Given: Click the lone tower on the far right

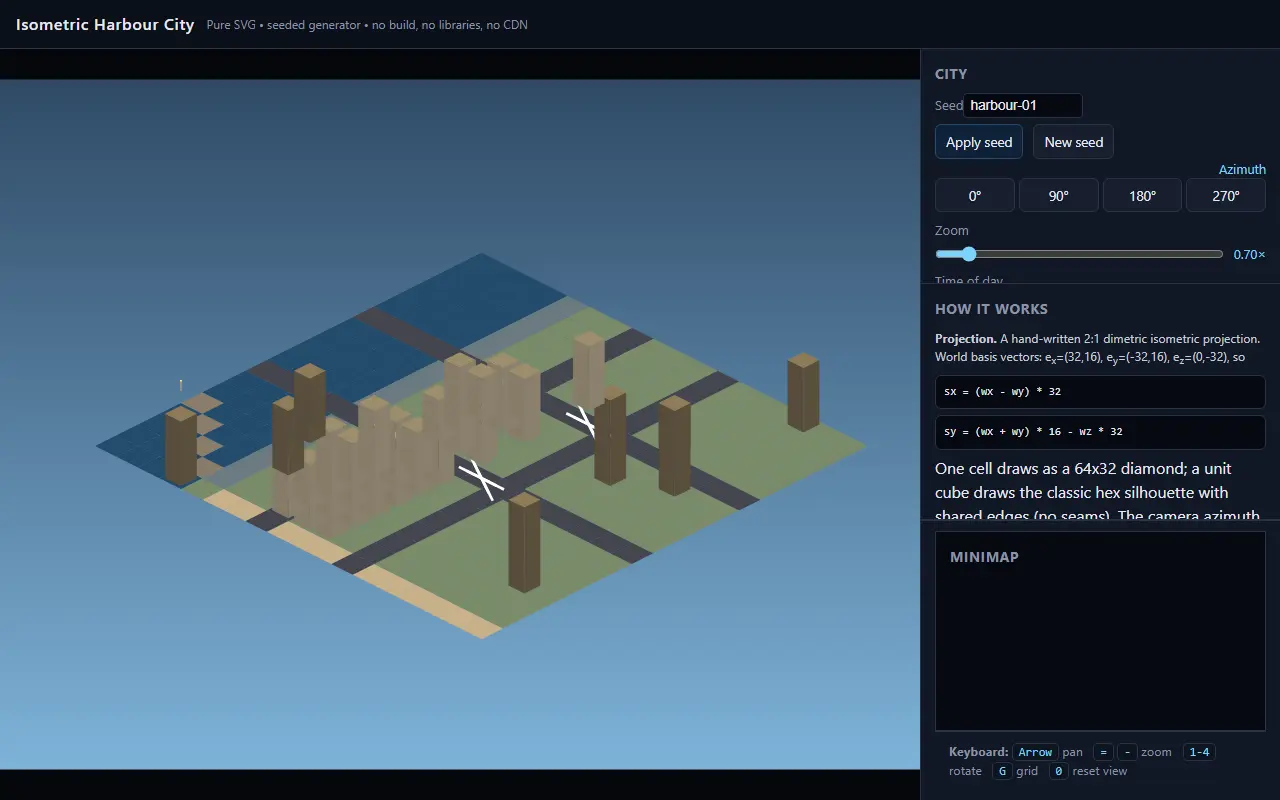Looking at the screenshot, I should click(803, 392).
